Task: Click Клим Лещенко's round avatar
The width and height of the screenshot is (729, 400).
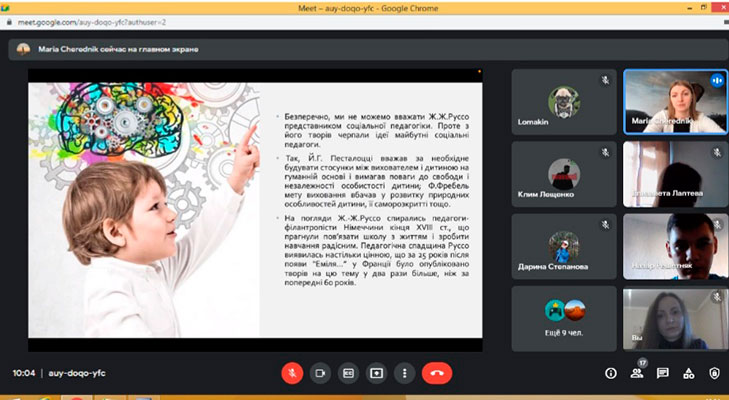Action: pos(563,174)
